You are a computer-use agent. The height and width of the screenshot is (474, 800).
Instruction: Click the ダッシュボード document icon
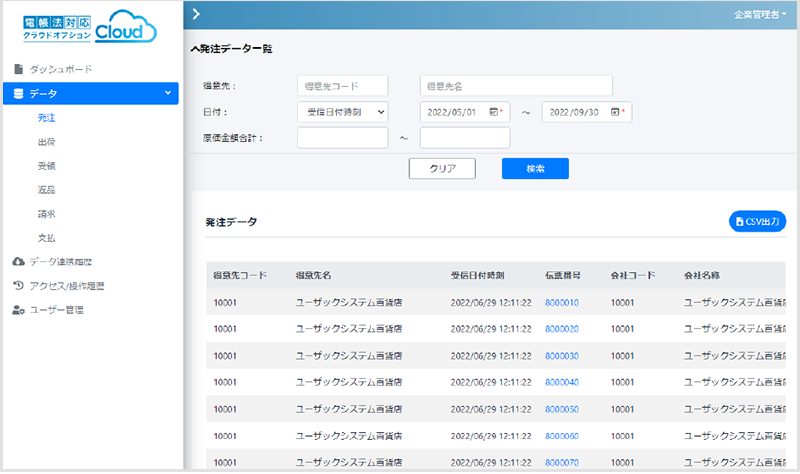point(19,69)
